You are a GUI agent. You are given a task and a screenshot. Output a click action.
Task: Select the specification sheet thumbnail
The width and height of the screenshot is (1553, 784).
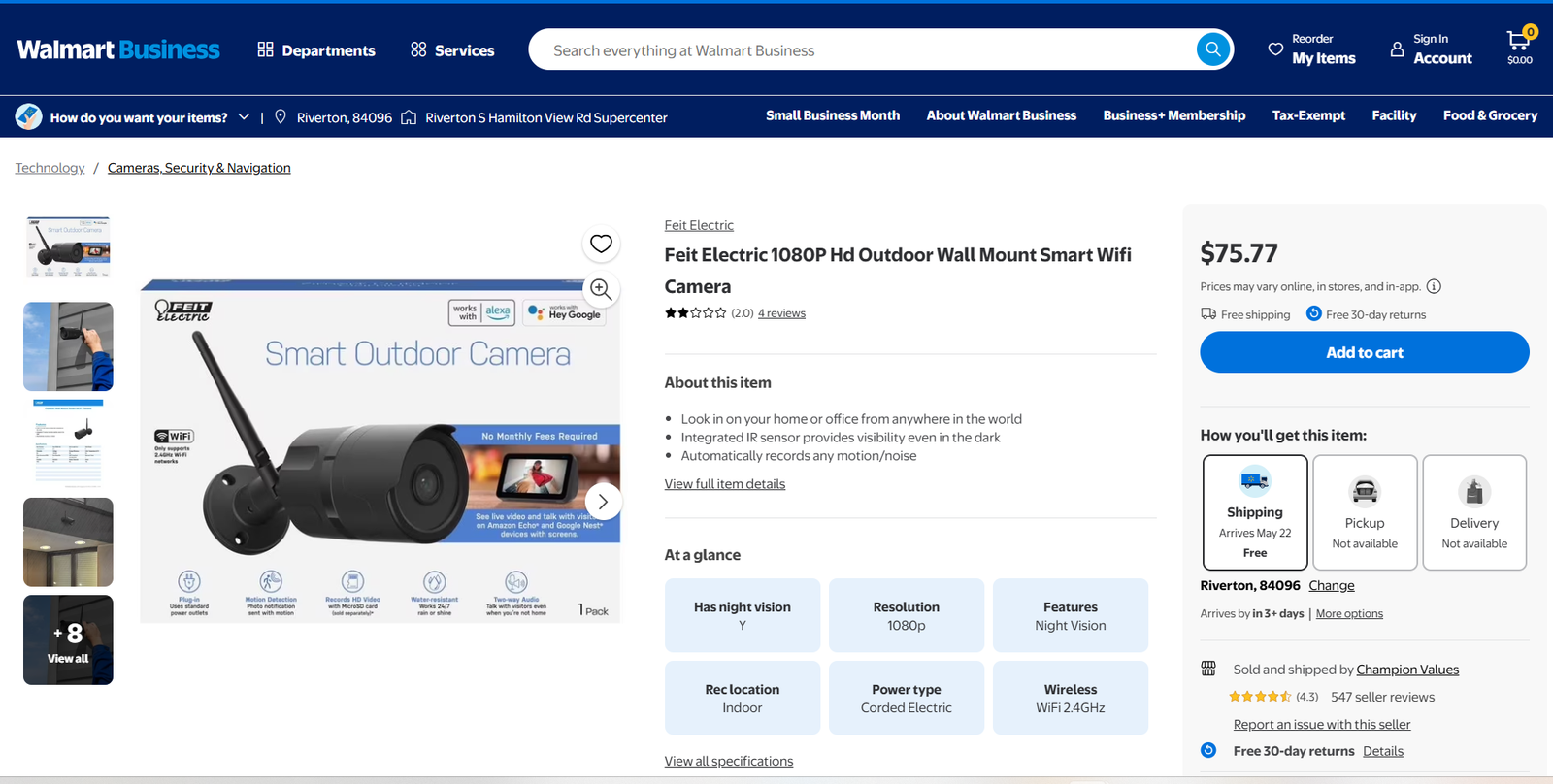coord(68,443)
